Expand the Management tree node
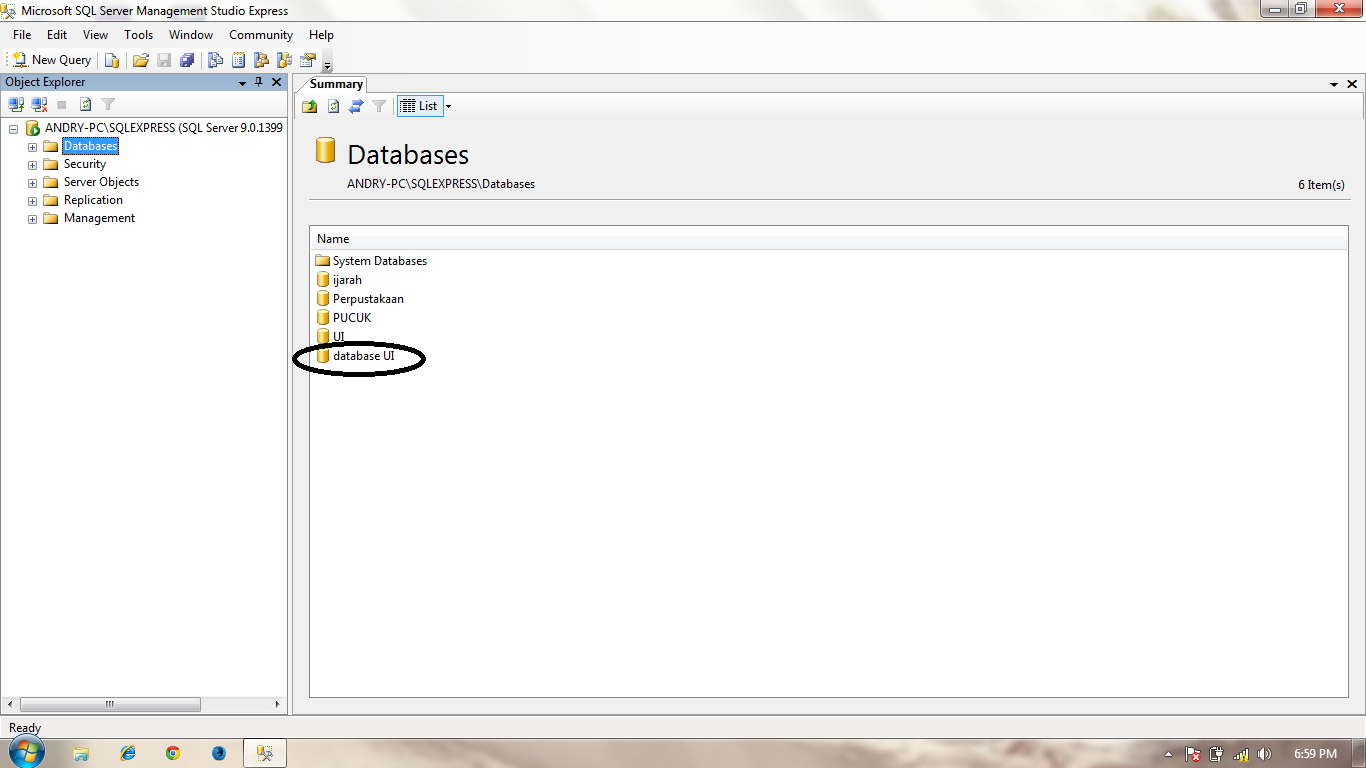Viewport: 1366px width, 768px height. click(32, 219)
